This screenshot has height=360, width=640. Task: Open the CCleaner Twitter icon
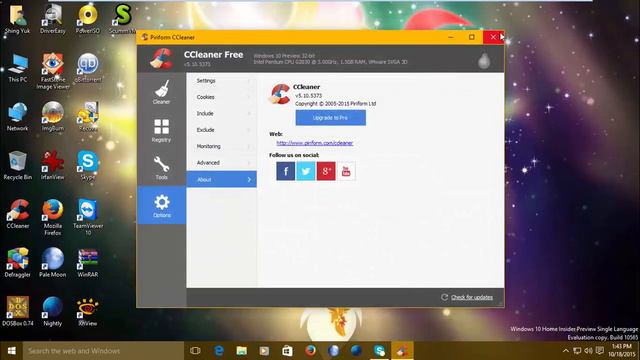pyautogui.click(x=306, y=171)
